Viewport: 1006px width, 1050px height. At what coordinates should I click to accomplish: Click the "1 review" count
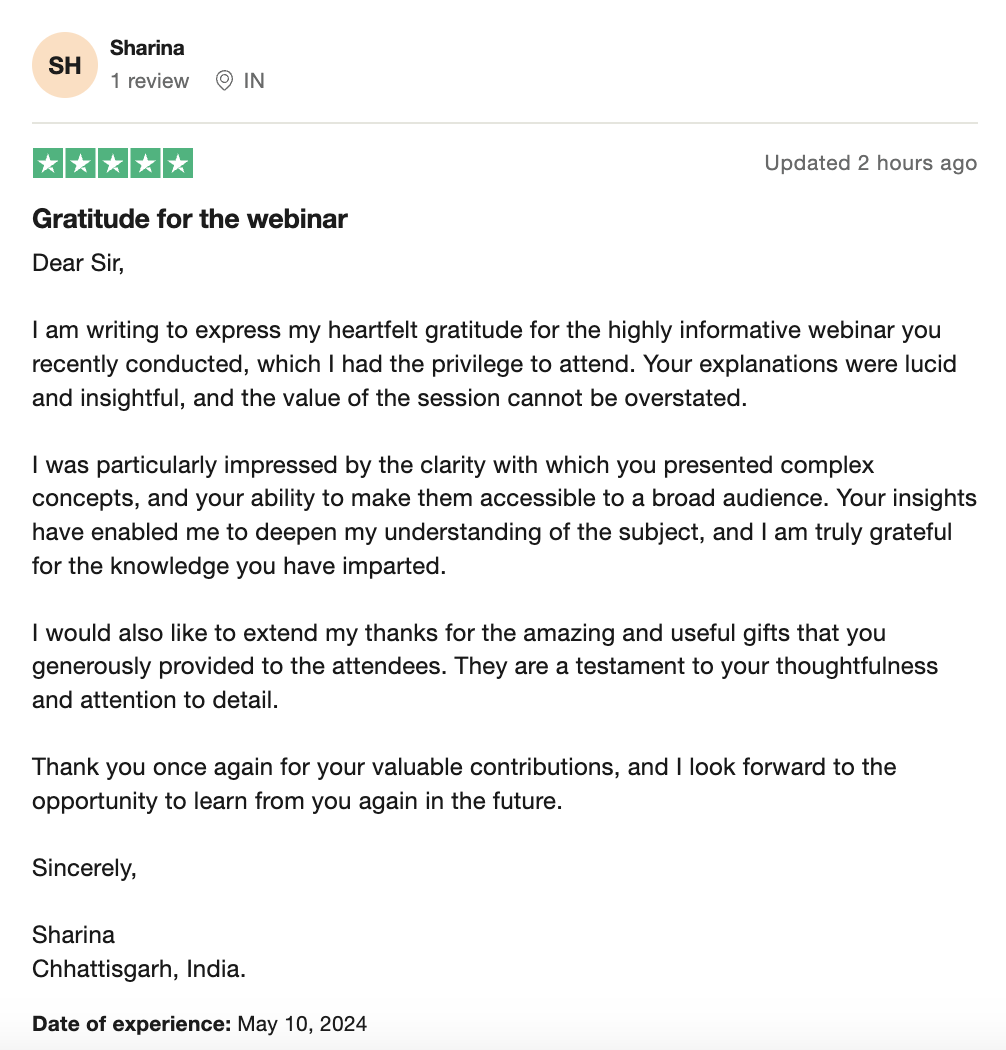coord(150,81)
